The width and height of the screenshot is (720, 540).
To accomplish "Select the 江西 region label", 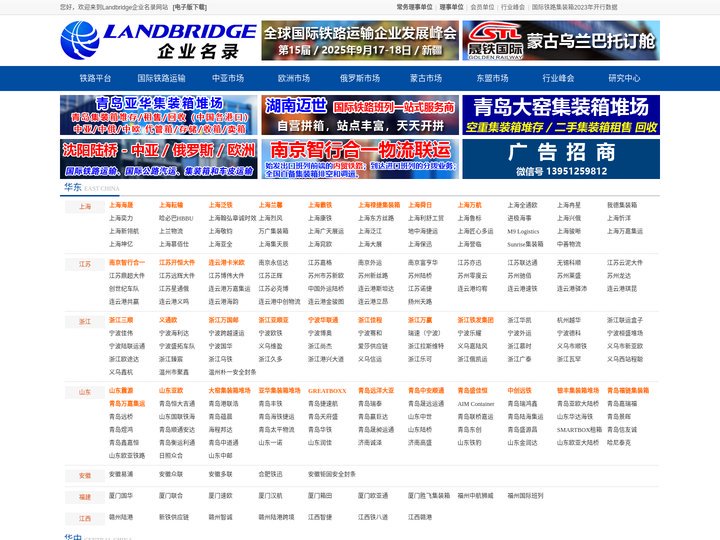I will [85, 518].
